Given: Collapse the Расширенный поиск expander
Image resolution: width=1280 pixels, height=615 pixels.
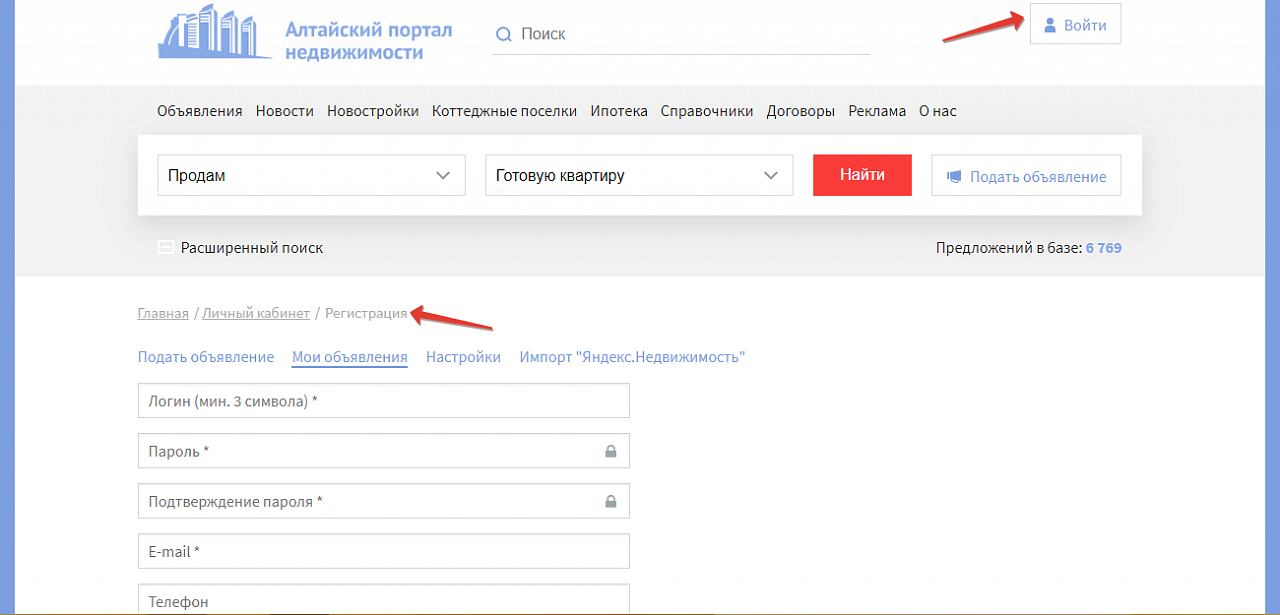Looking at the screenshot, I should pos(241,247).
